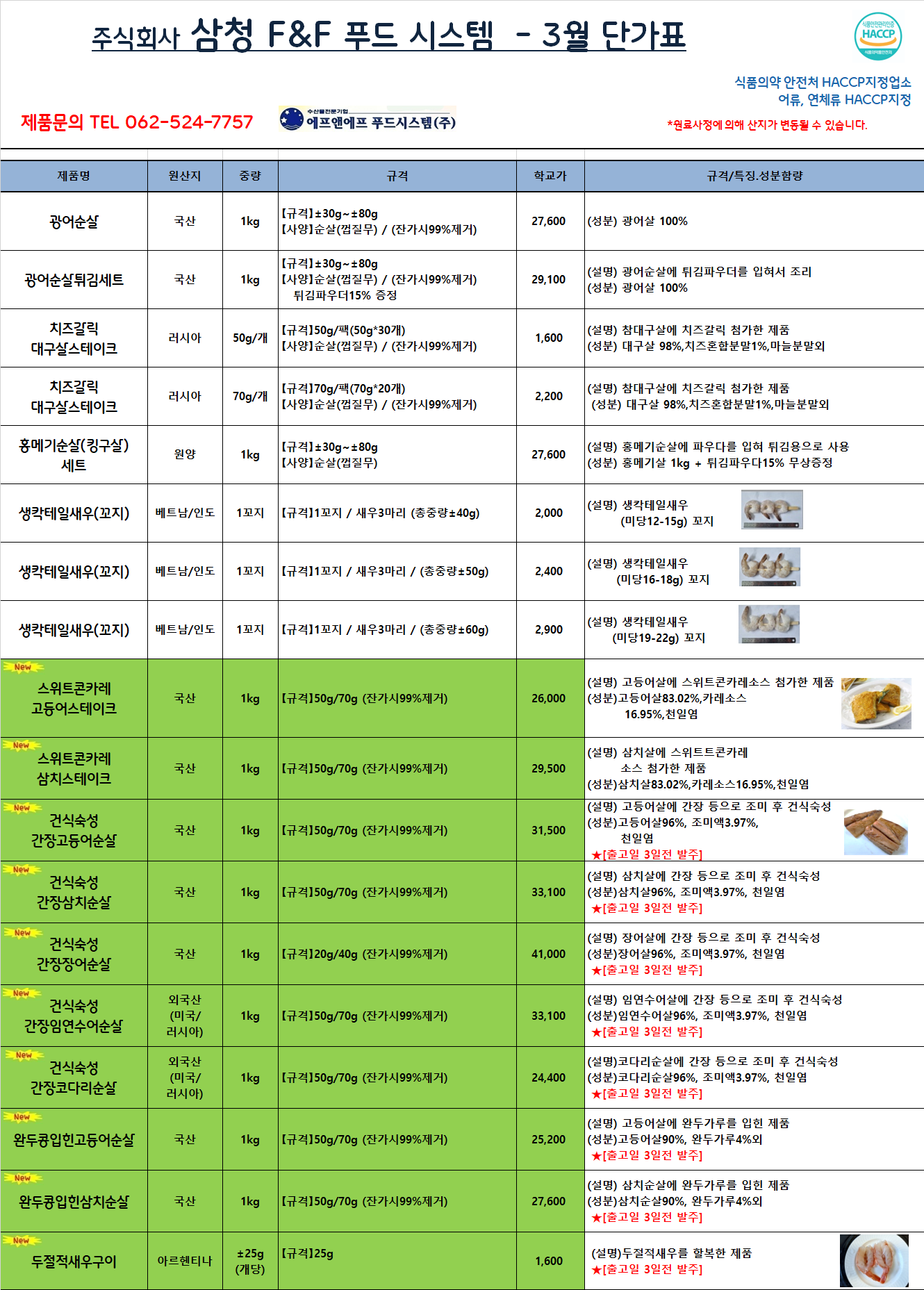Open the shrimp skewer photo for 미당16-18g
Viewport: 924px width, 1290px height.
(769, 567)
